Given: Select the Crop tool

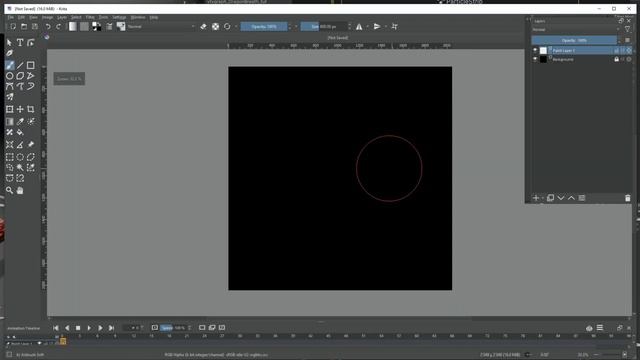Looking at the screenshot, I should (31, 109).
